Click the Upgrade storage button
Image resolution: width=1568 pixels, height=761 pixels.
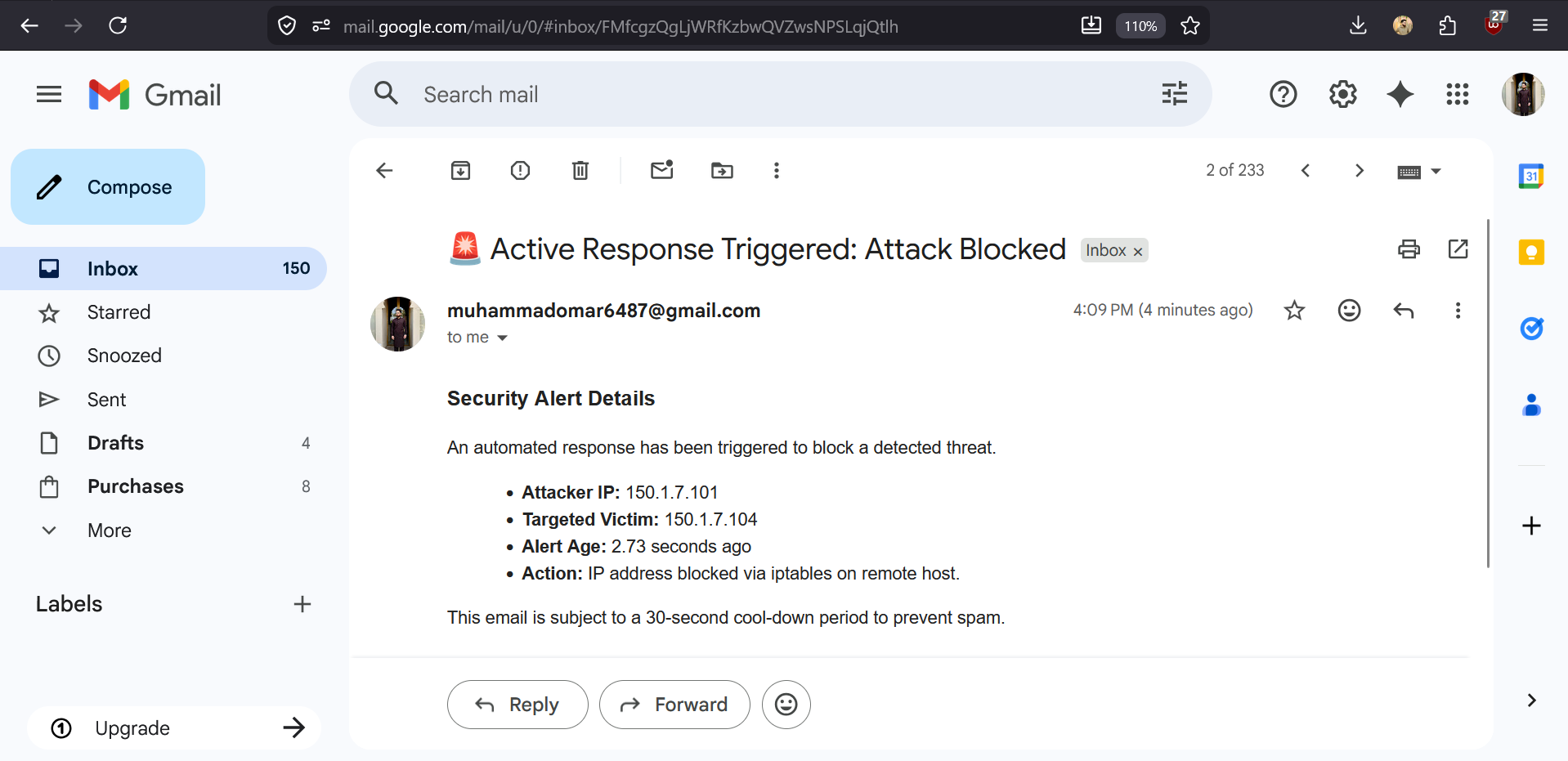click(x=174, y=727)
